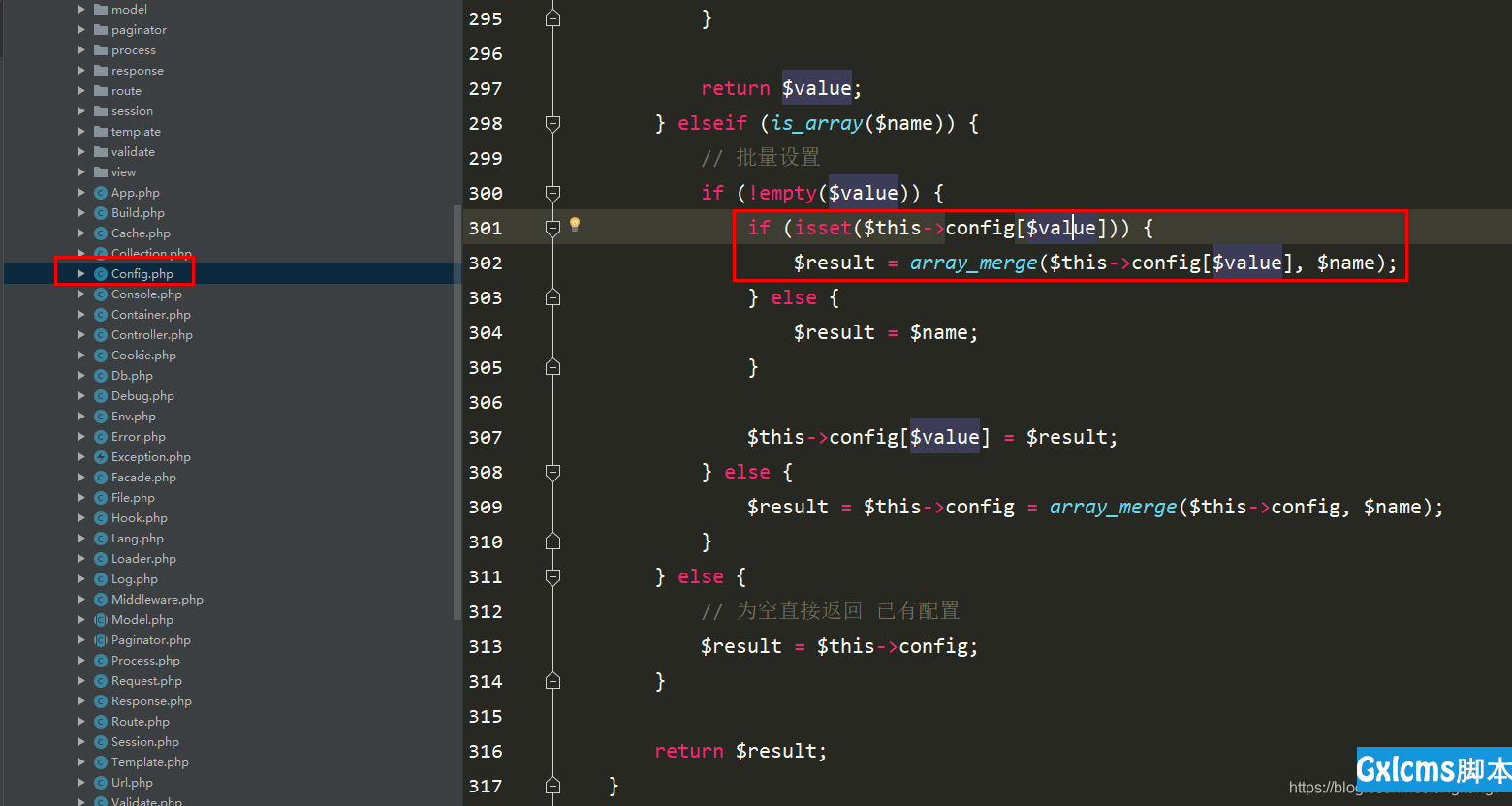Expand the validate folder arrow
1512x806 pixels.
(x=81, y=152)
